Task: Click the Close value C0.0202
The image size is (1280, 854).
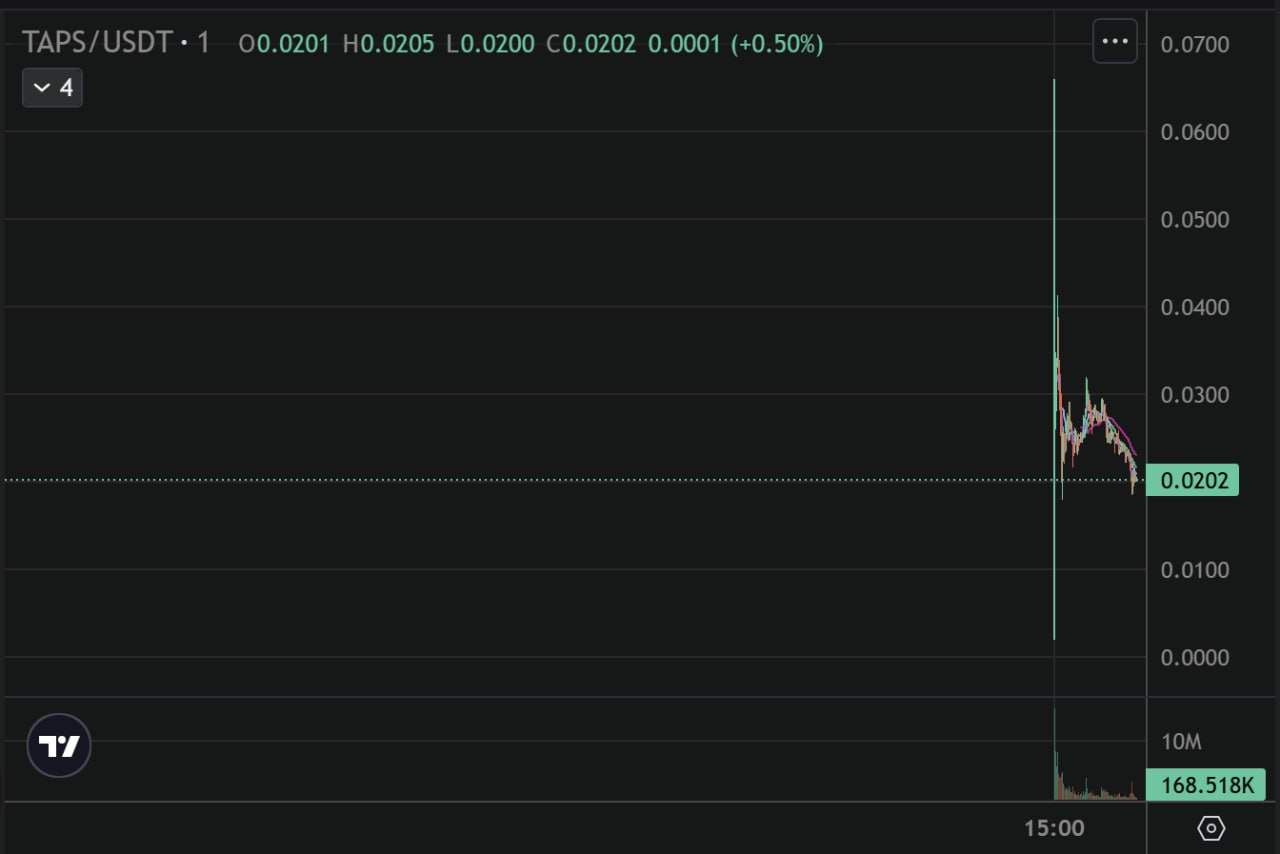Action: [591, 44]
